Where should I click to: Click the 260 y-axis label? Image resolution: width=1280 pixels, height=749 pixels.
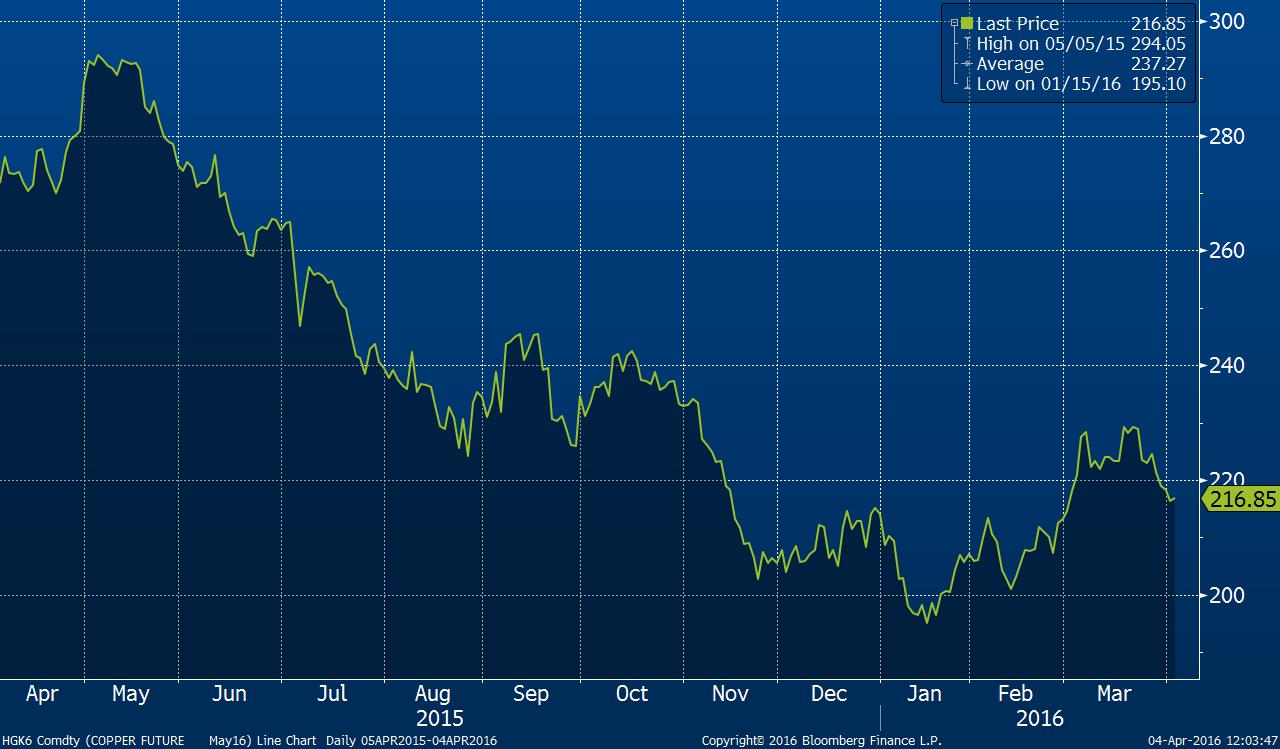click(x=1226, y=250)
